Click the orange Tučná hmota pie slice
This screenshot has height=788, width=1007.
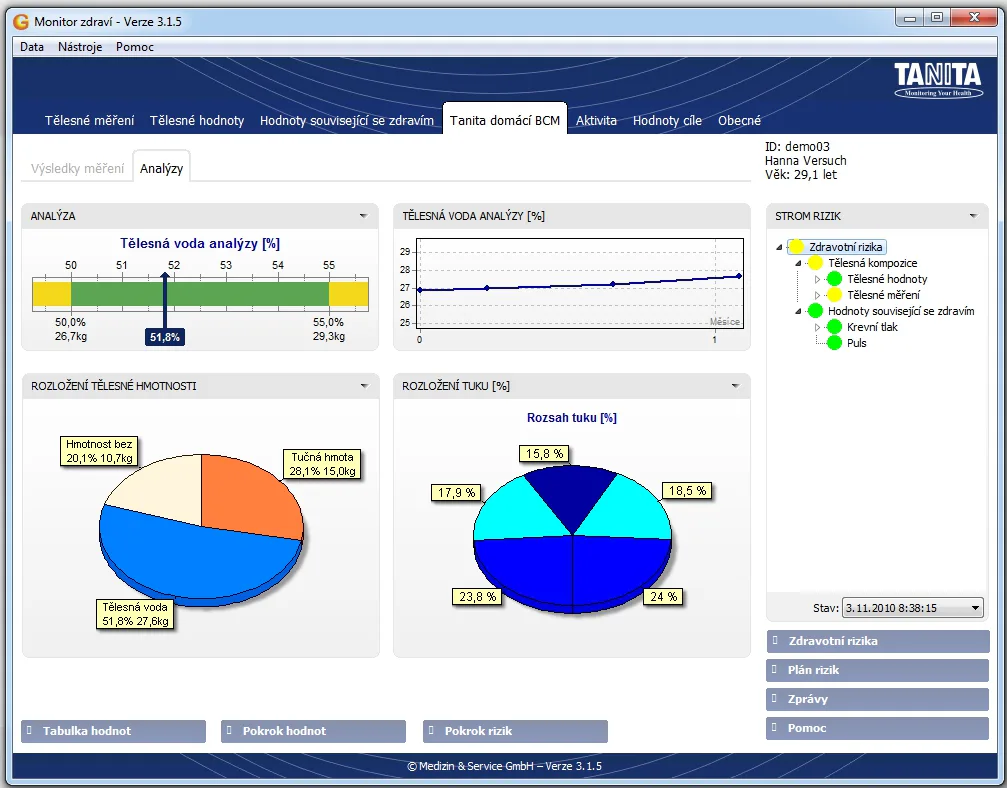click(250, 495)
